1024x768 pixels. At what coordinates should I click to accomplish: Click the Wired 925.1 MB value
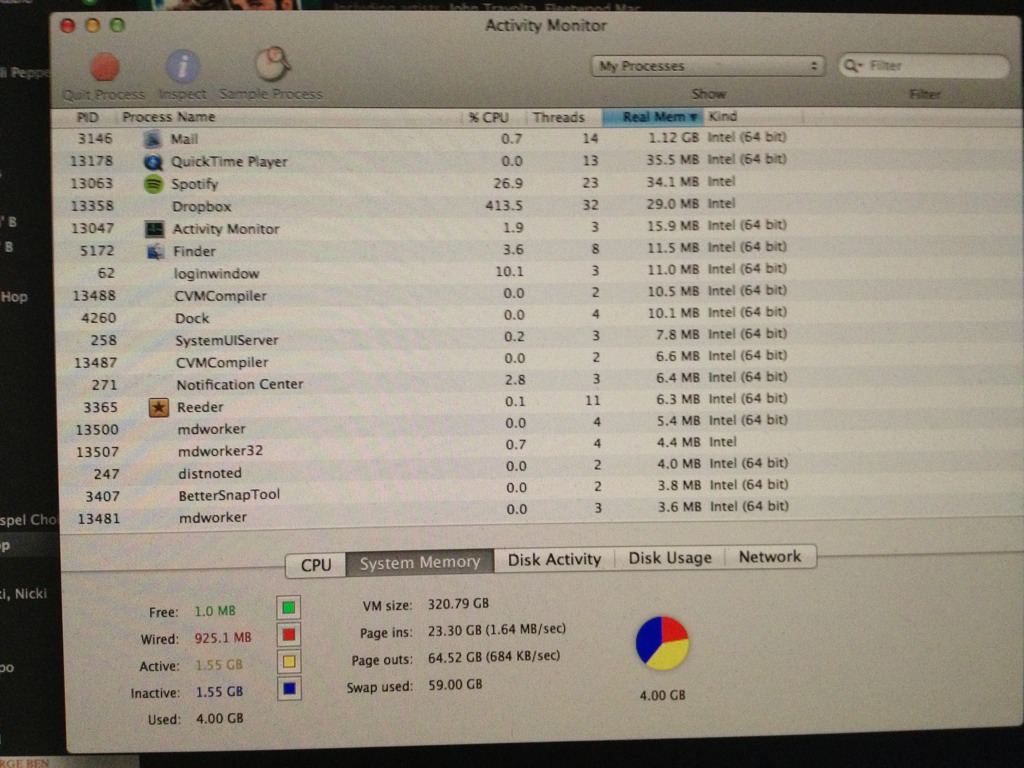[223, 638]
